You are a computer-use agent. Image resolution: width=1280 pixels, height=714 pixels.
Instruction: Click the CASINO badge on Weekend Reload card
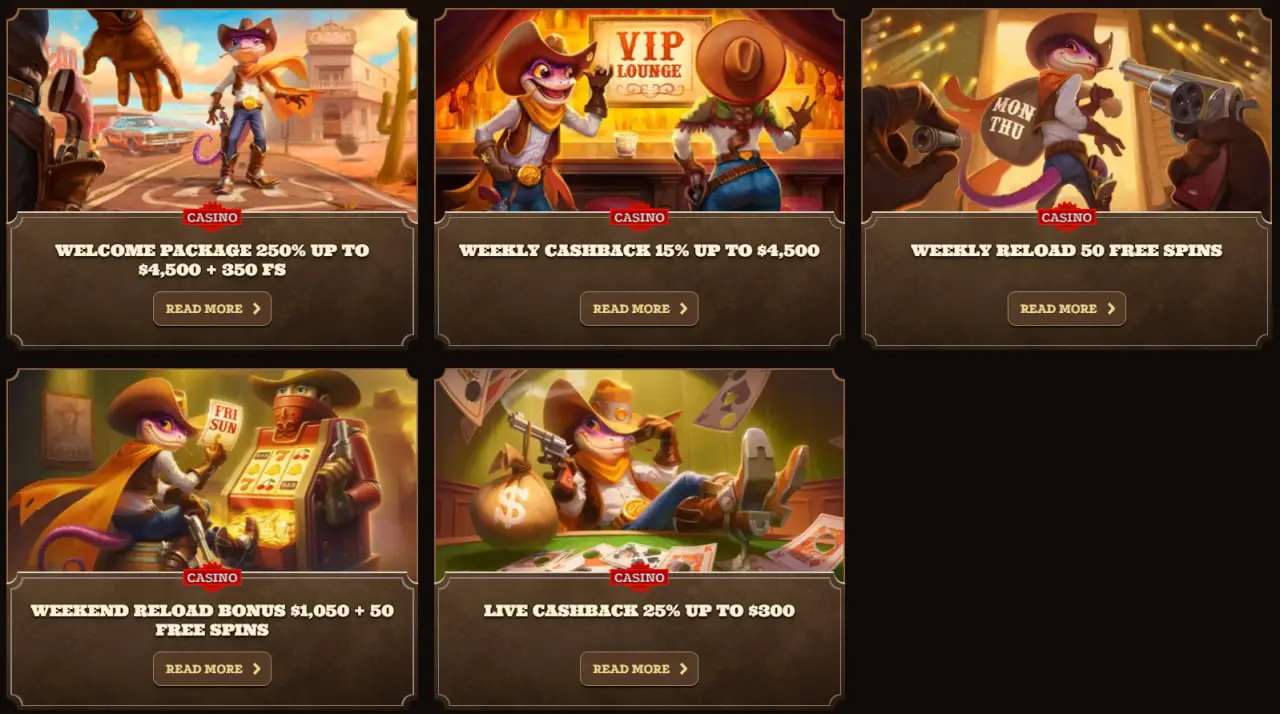[212, 577]
